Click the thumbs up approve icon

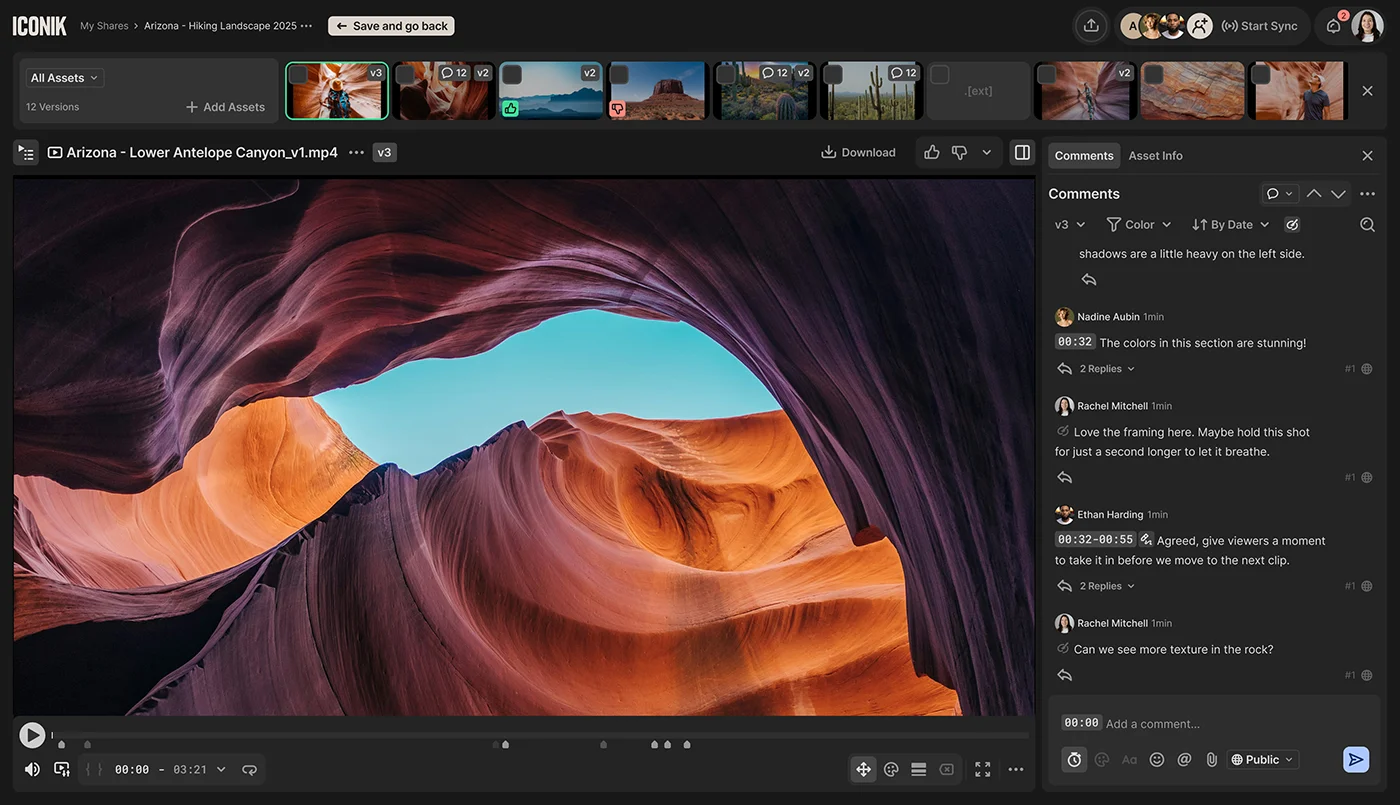931,152
